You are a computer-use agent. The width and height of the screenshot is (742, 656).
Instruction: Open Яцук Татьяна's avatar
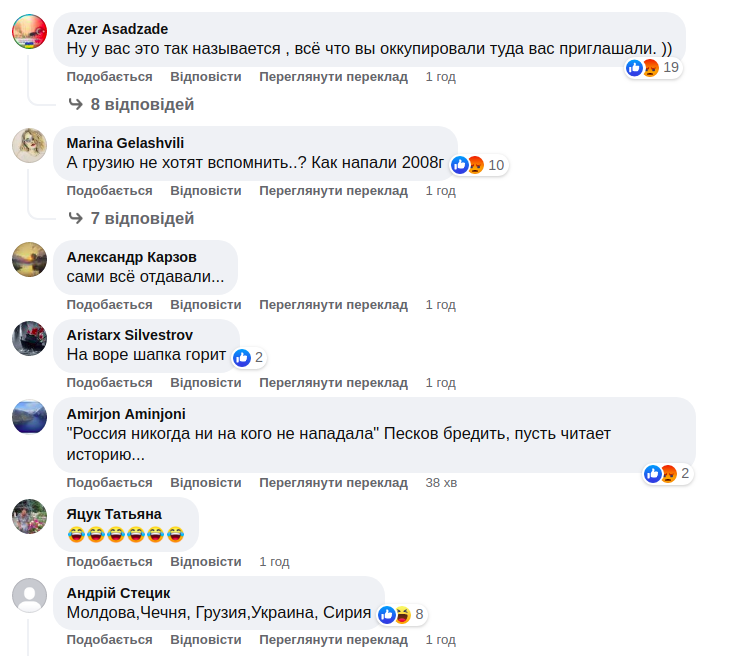click(30, 517)
